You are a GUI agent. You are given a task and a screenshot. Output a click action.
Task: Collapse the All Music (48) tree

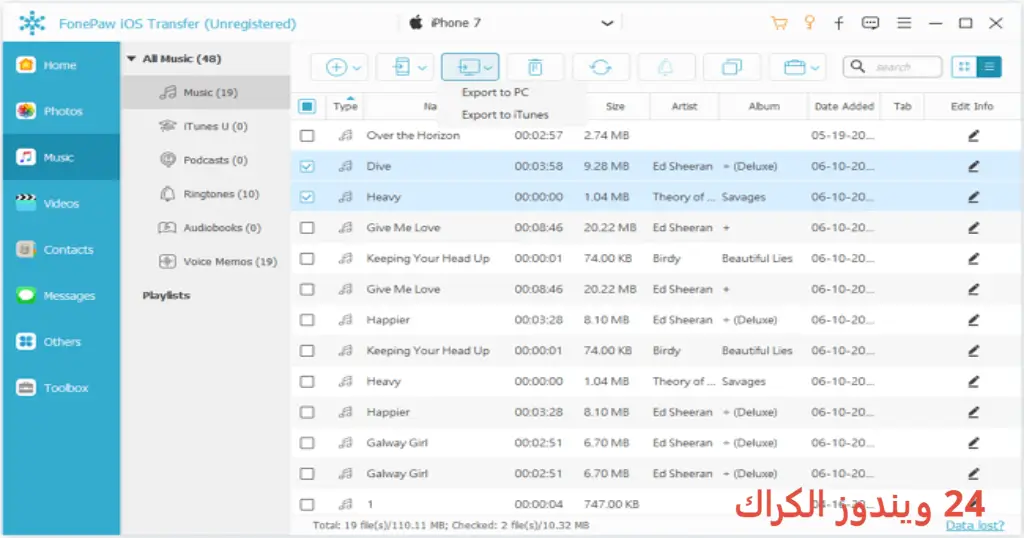tap(131, 59)
